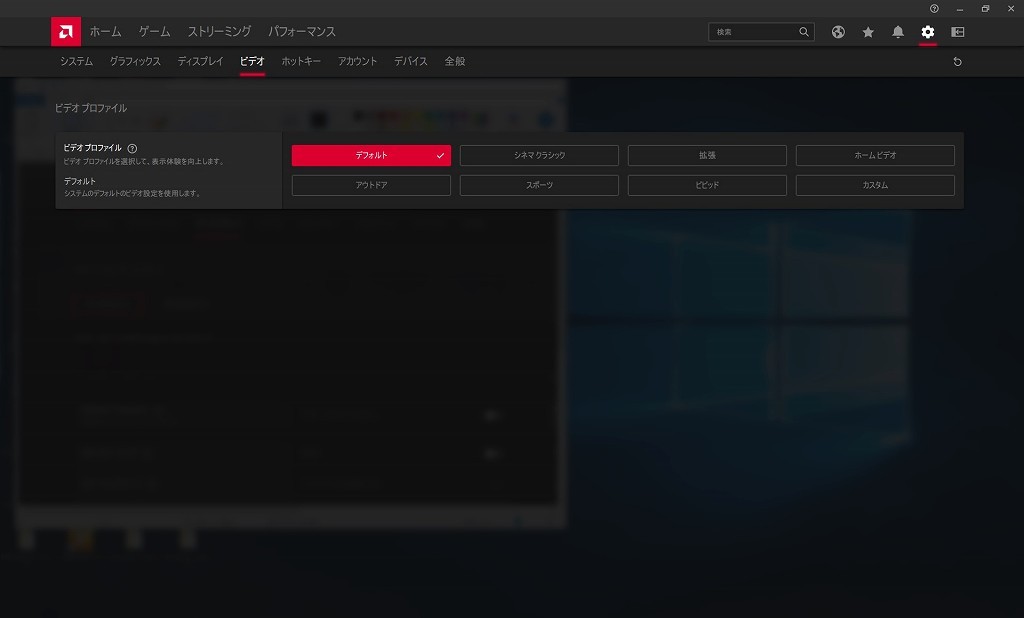Screen dimensions: 1024x618
Task: Click the ビデオ プロファイル section heading
Action: 91,108
